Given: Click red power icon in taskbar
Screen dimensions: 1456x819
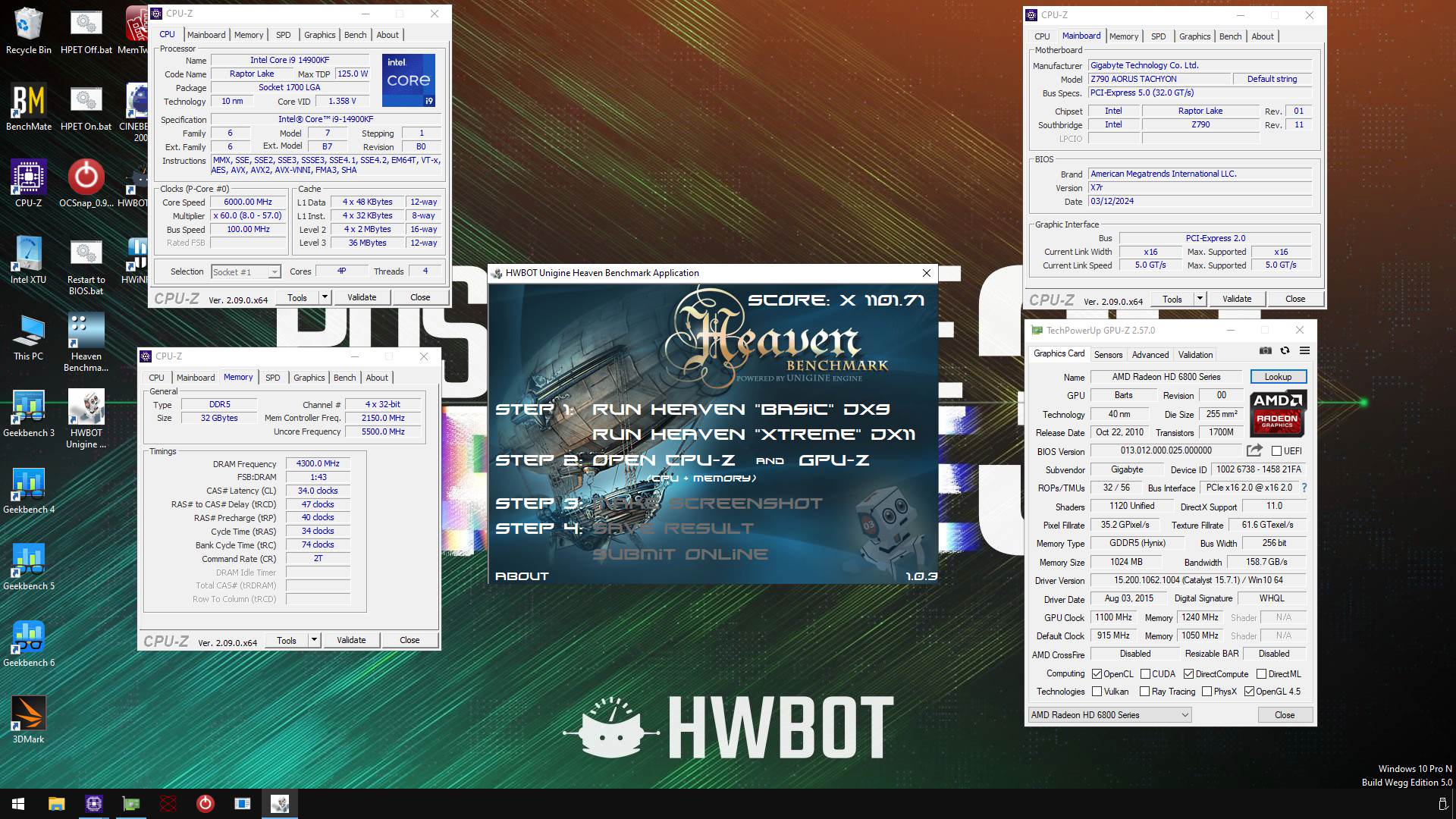Looking at the screenshot, I should pos(205,804).
